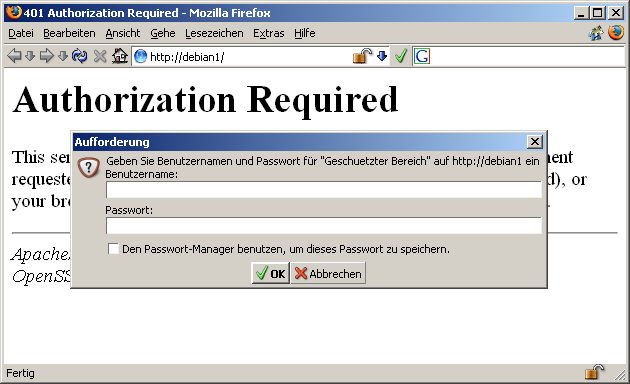Viewport: 630px width, 384px height.
Task: Click the status bar padlock security icon
Action: click(594, 372)
